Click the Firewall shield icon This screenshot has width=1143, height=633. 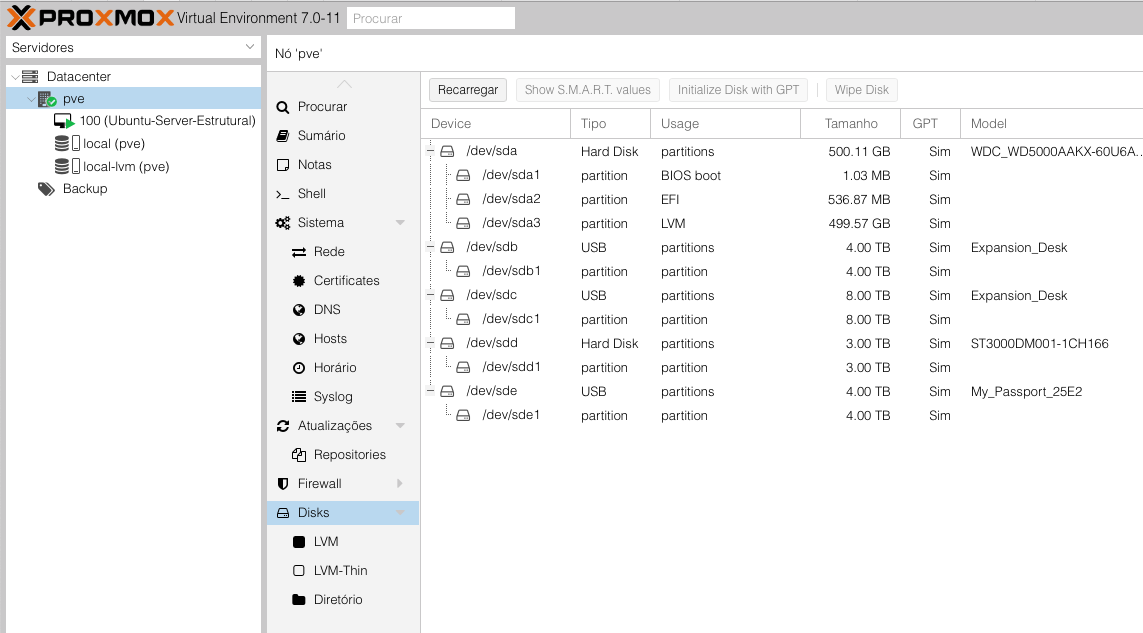[283, 484]
